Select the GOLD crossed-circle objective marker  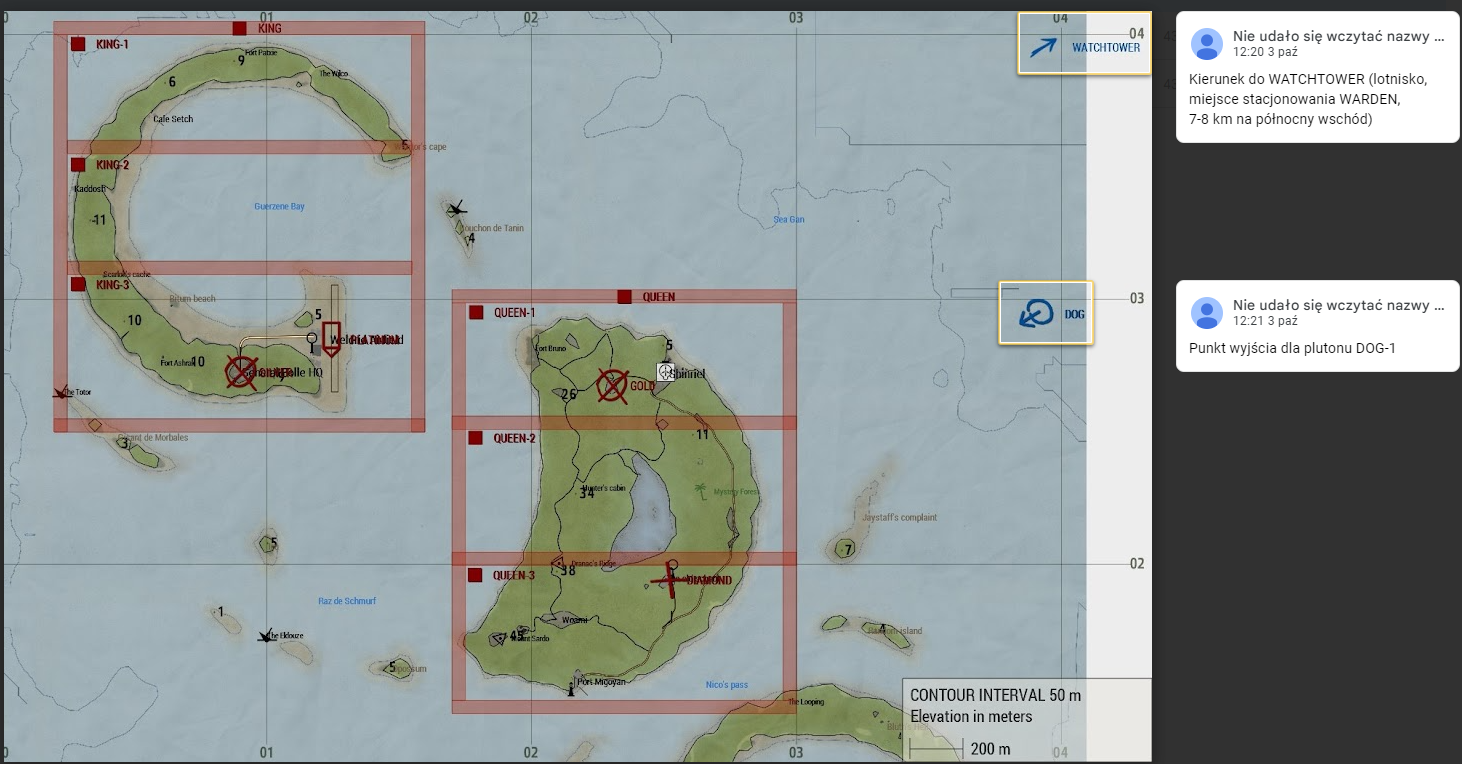click(612, 386)
